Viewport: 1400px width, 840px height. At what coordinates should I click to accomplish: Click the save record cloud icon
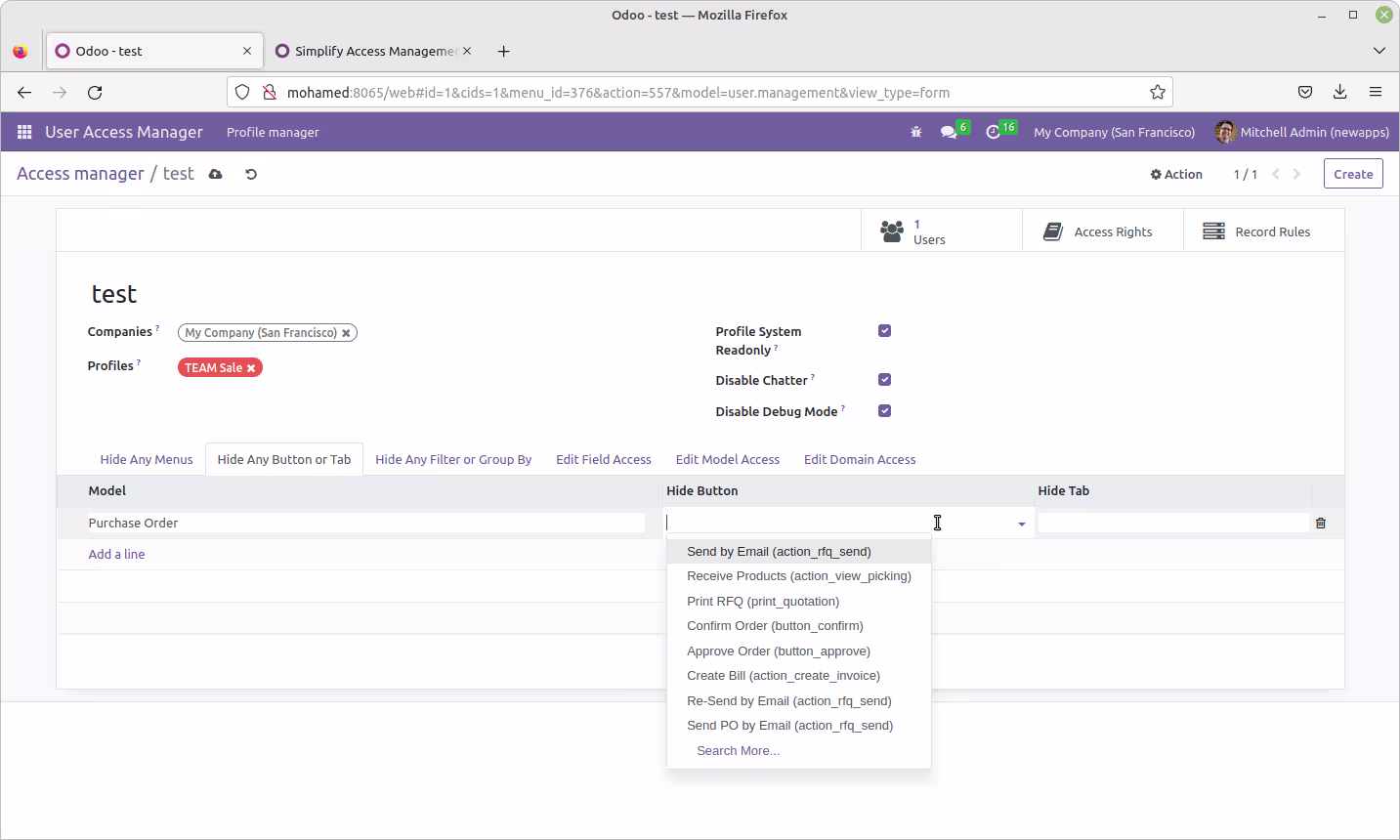tap(216, 174)
